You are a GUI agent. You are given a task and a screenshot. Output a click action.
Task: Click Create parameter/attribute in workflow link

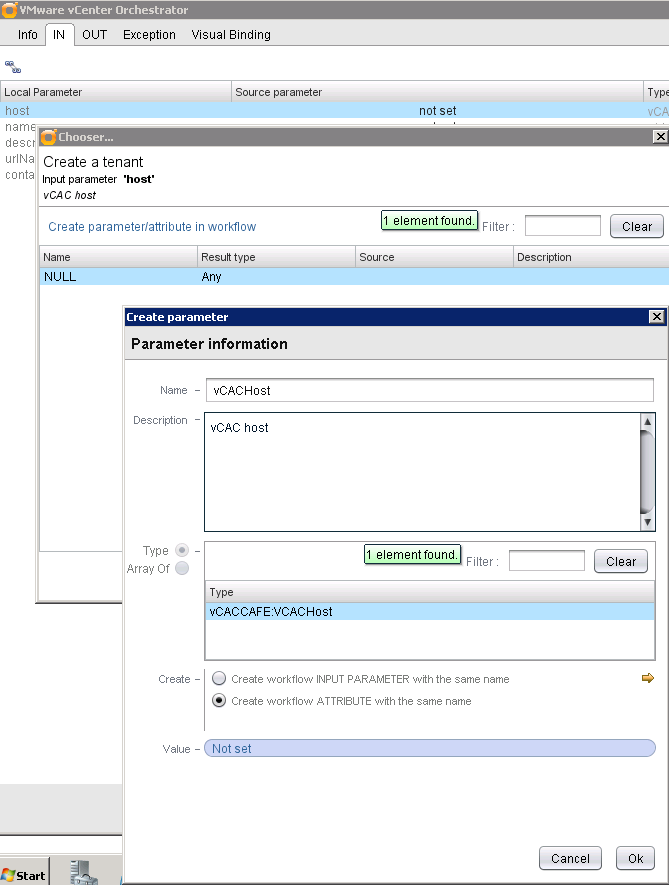click(152, 226)
